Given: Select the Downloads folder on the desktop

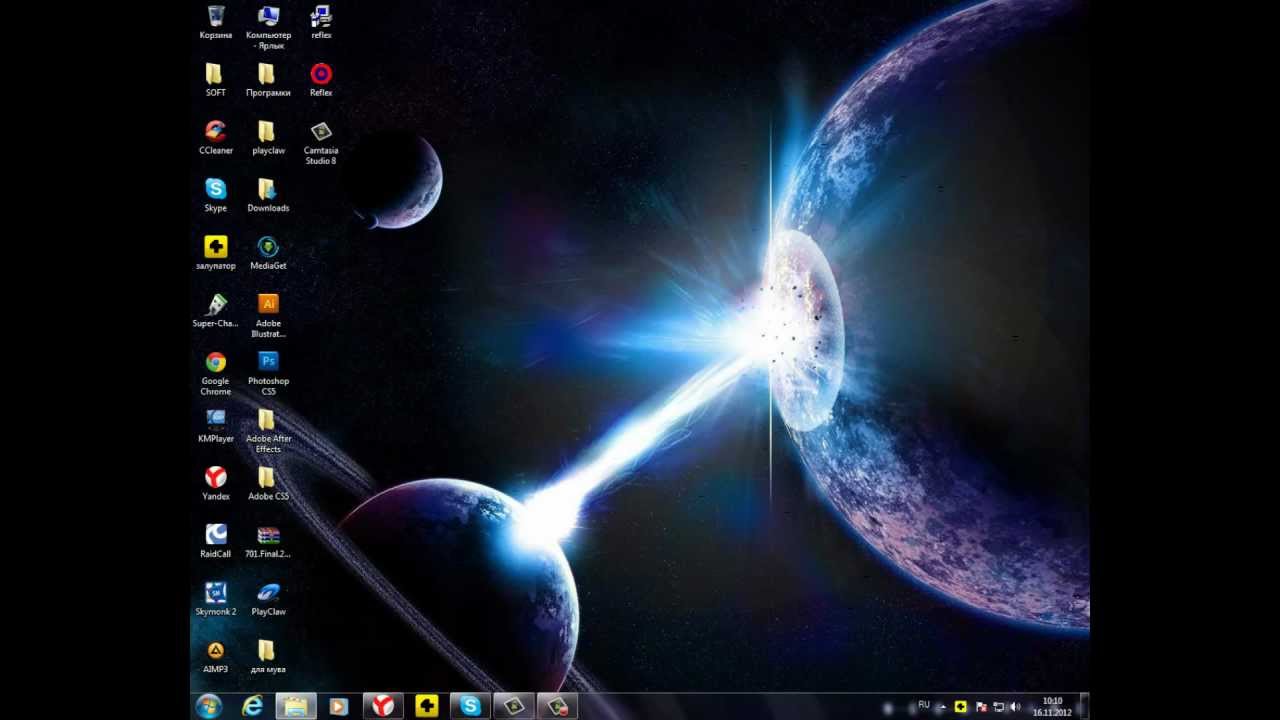Looking at the screenshot, I should (268, 196).
